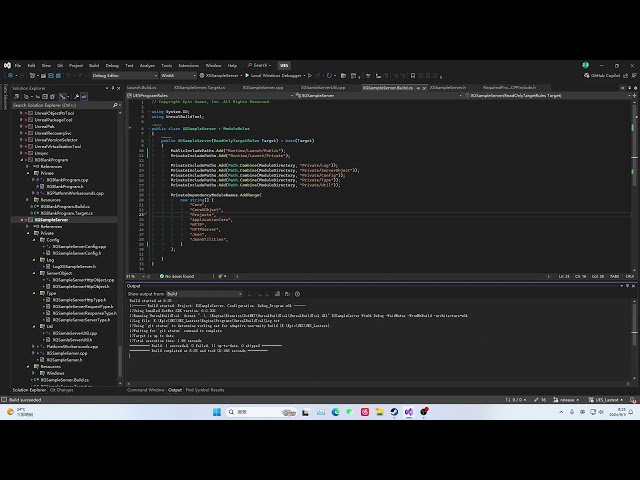Viewport: 640px width, 480px height.
Task: Select XGSampleServer.Build.cs in the tree
Action: click(x=64, y=380)
